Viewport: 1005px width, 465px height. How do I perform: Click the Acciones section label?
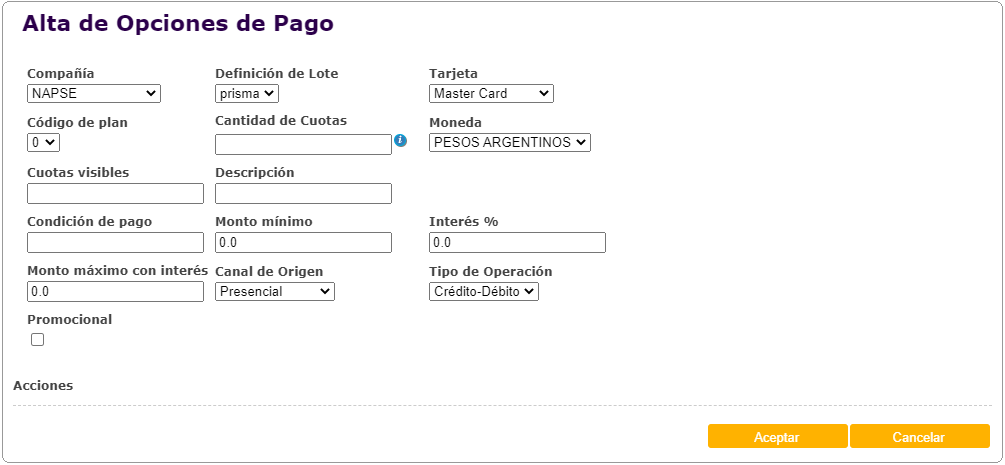click(43, 385)
